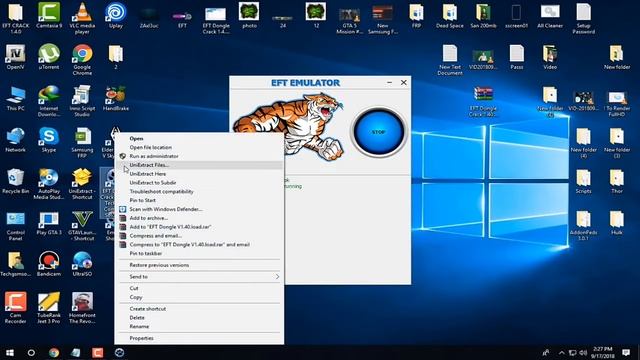
Task: Click 'UniExtract Files...' context menu item
Action: [149, 165]
